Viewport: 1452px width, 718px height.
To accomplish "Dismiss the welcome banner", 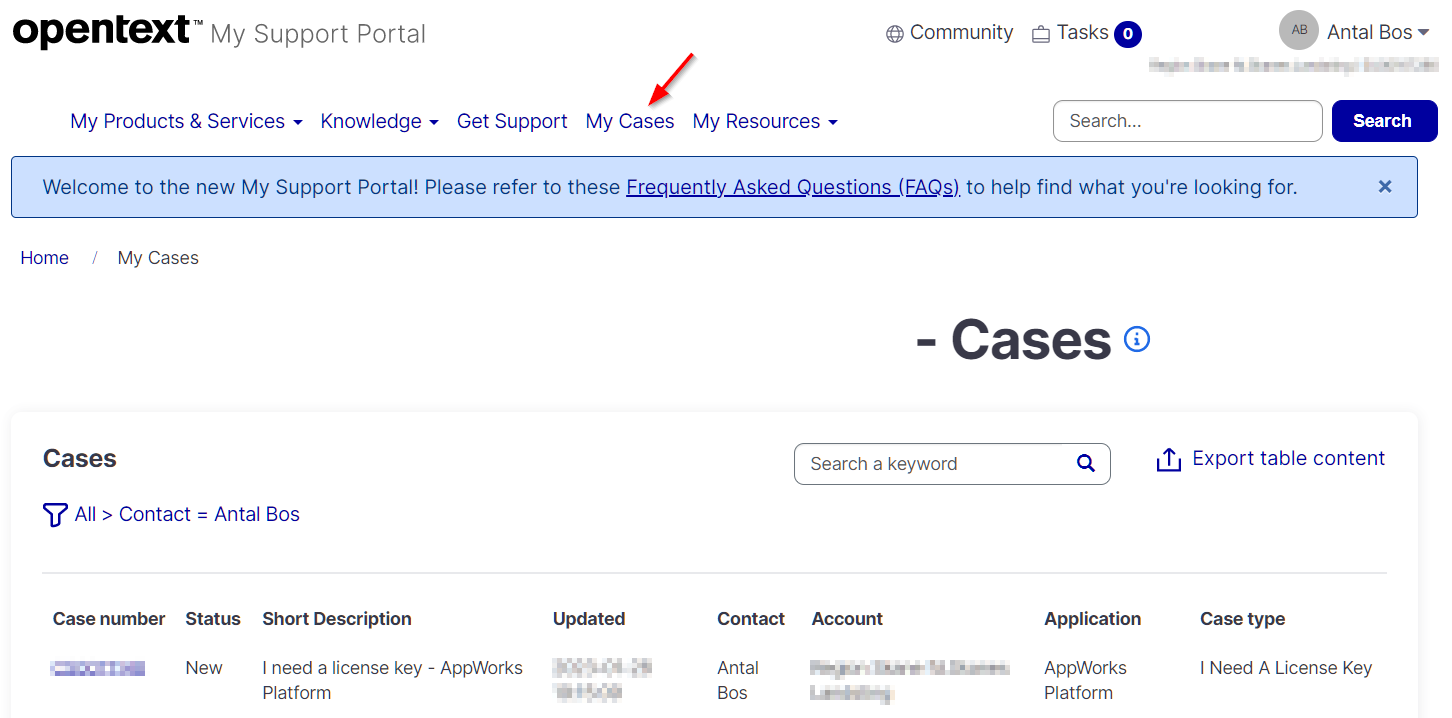I will 1384,187.
